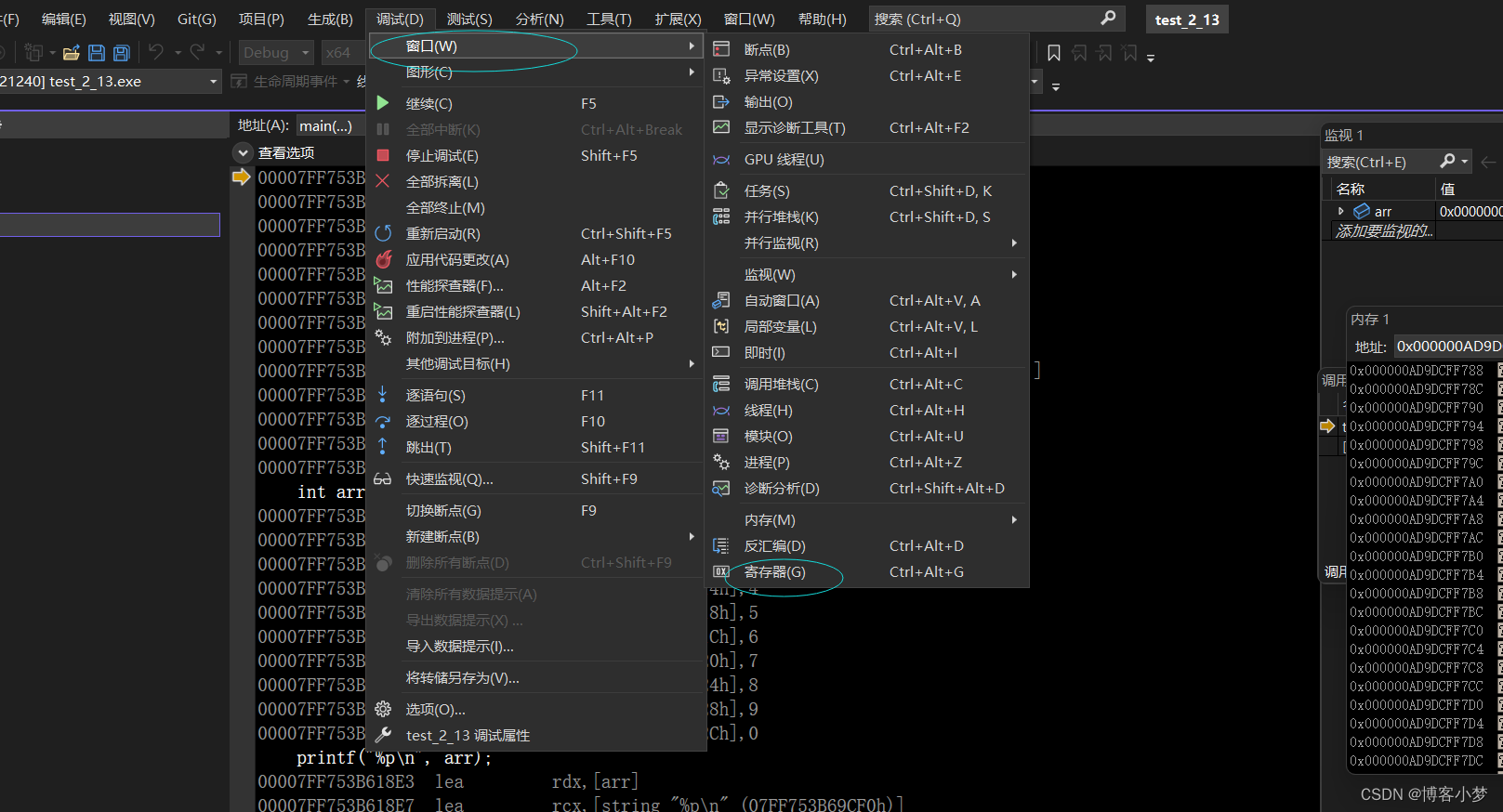Image resolution: width=1503 pixels, height=812 pixels.
Task: Click the Performance Profiler (性能探查器) icon
Action: coord(383,285)
